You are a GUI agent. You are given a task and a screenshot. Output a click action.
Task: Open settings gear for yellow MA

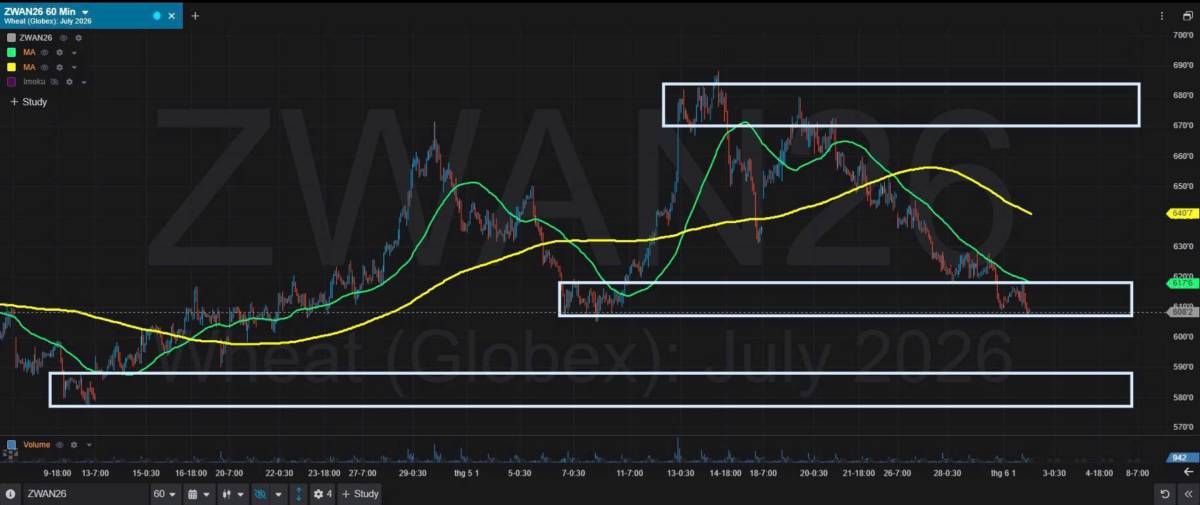click(x=59, y=67)
